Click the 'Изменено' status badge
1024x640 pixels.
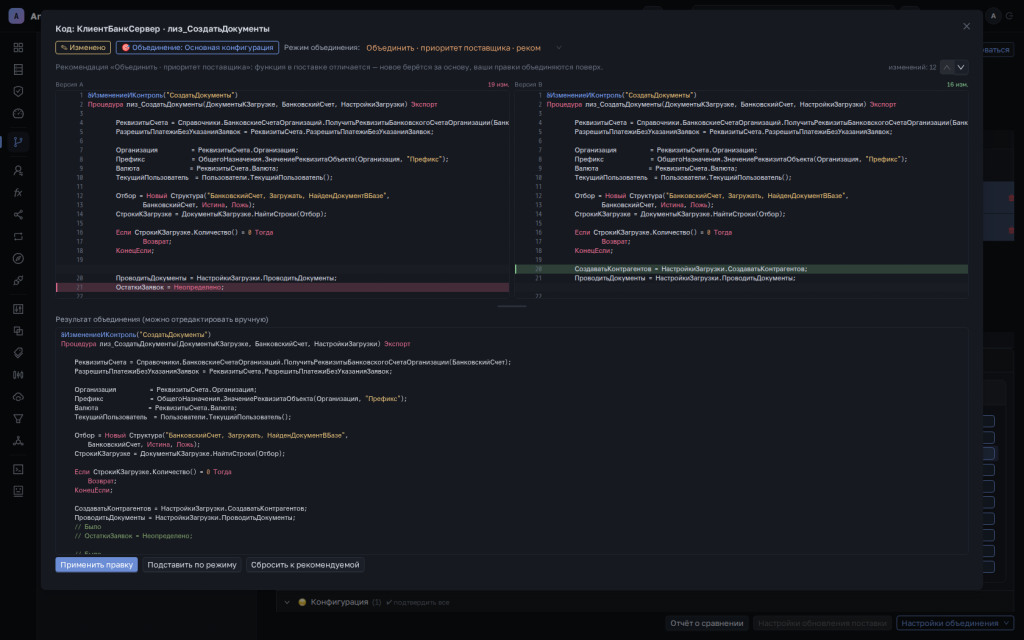click(83, 48)
